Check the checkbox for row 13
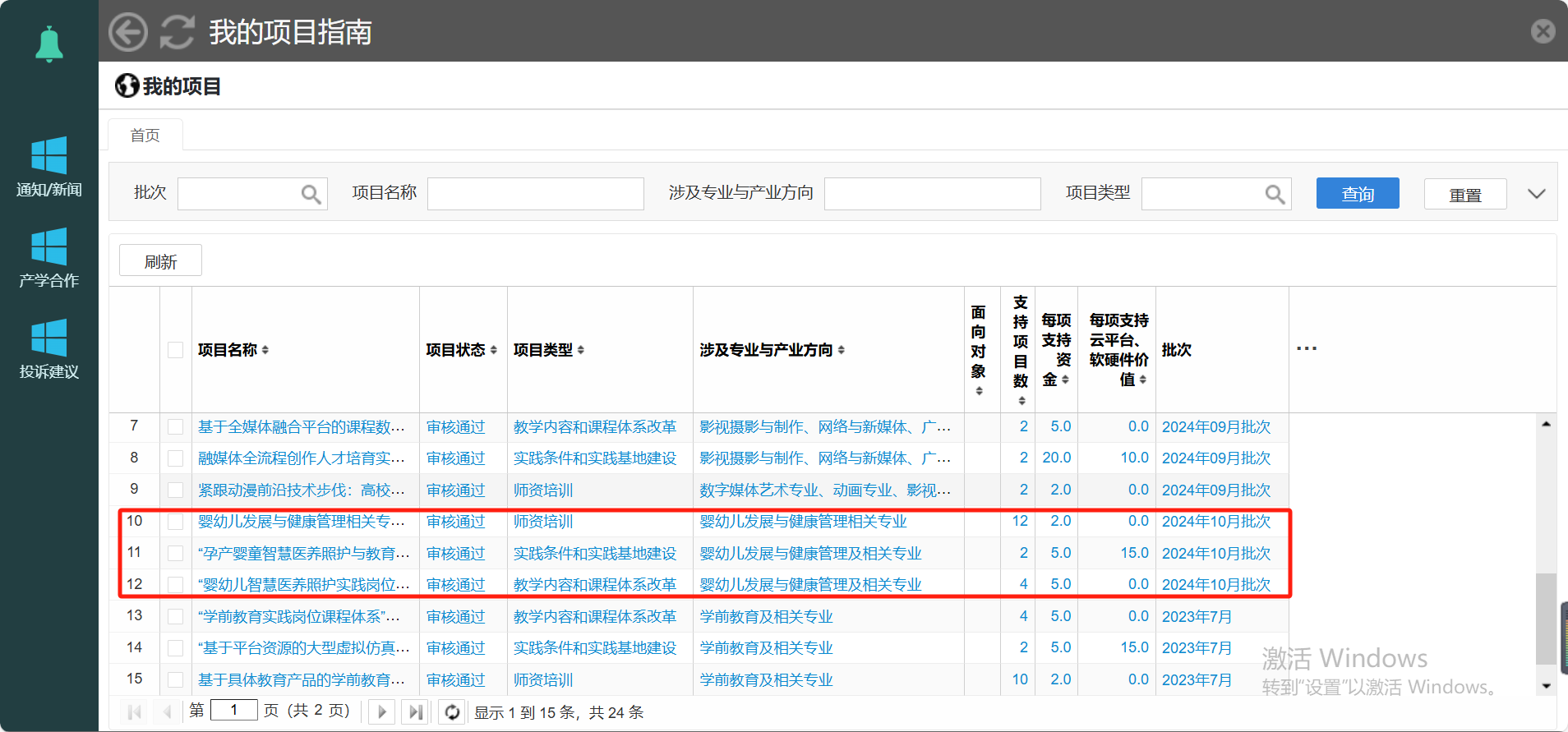Image resolution: width=1568 pixels, height=732 pixels. pyautogui.click(x=175, y=616)
